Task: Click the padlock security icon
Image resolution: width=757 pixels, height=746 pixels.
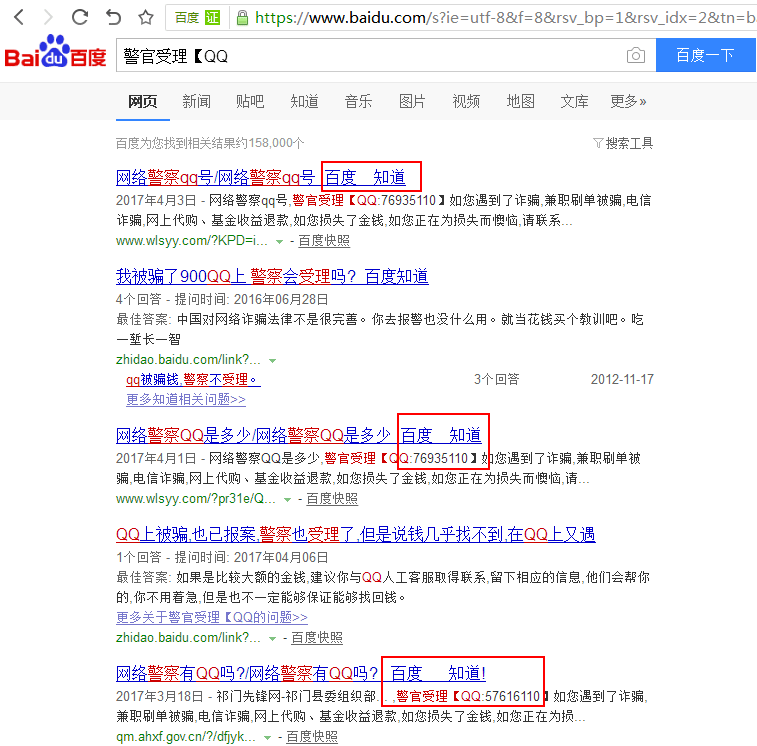Action: [x=242, y=18]
